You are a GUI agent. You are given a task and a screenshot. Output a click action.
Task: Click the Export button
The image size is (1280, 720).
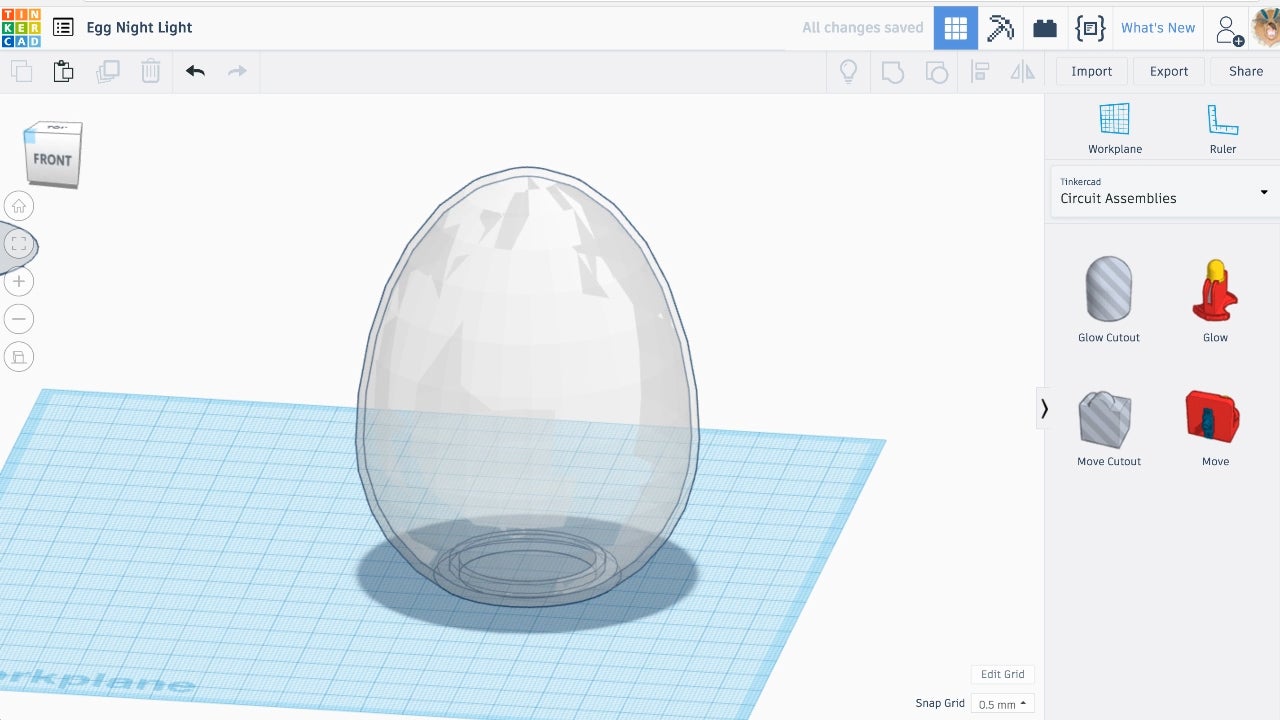pos(1168,71)
